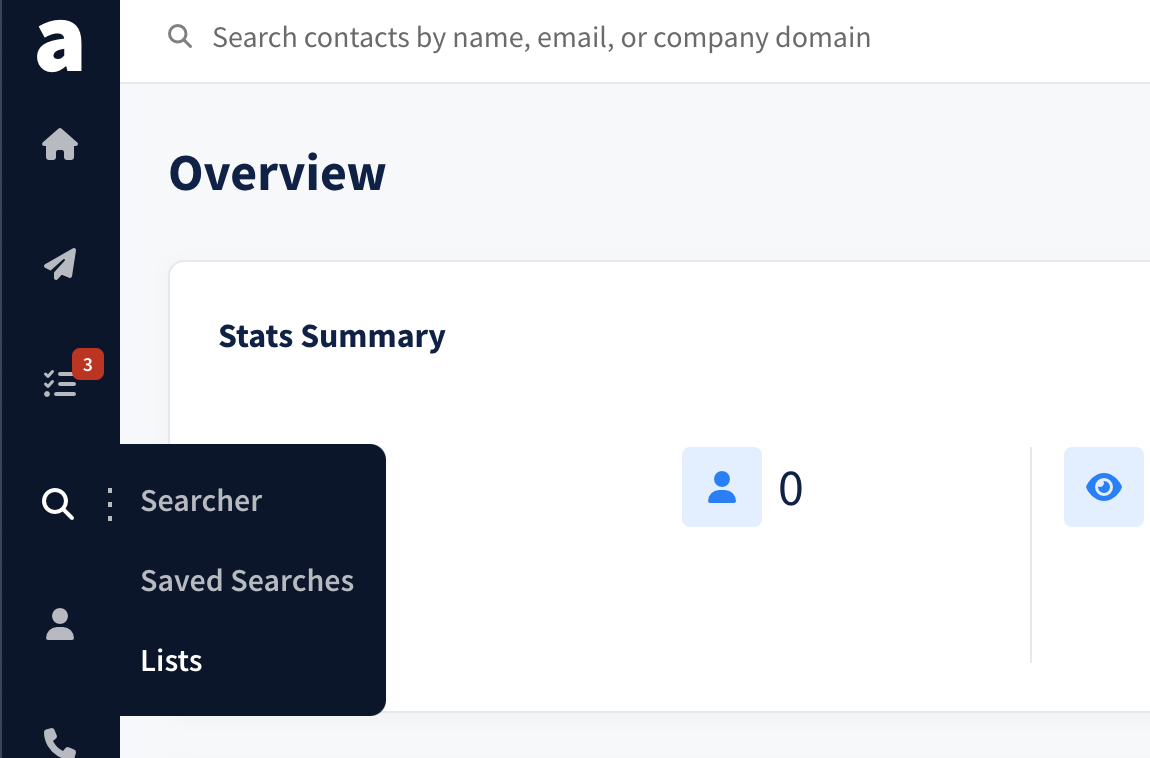Viewport: 1150px width, 758px height.
Task: Open the tasks checklist icon
Action: 60,383
